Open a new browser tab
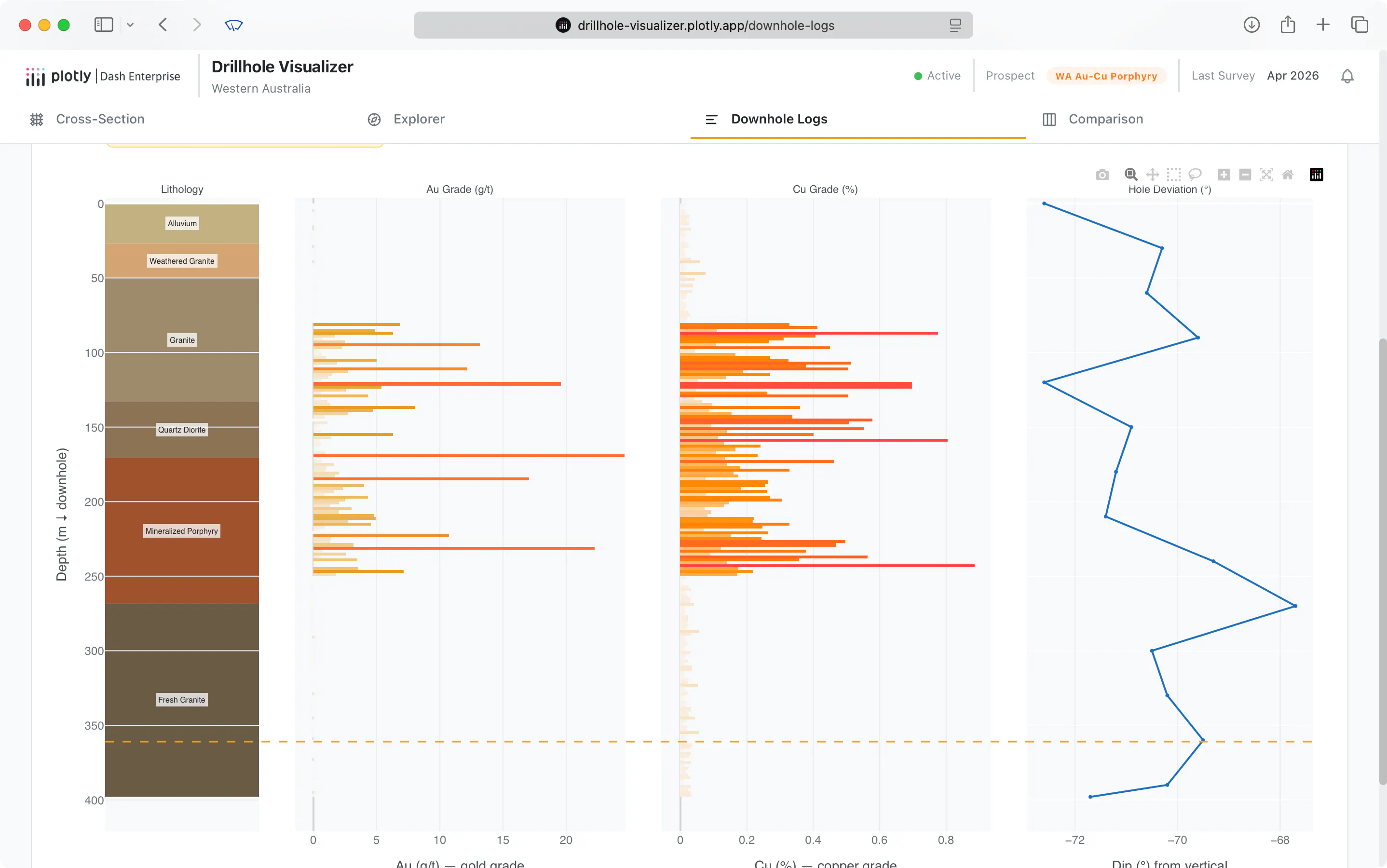 click(x=1323, y=25)
